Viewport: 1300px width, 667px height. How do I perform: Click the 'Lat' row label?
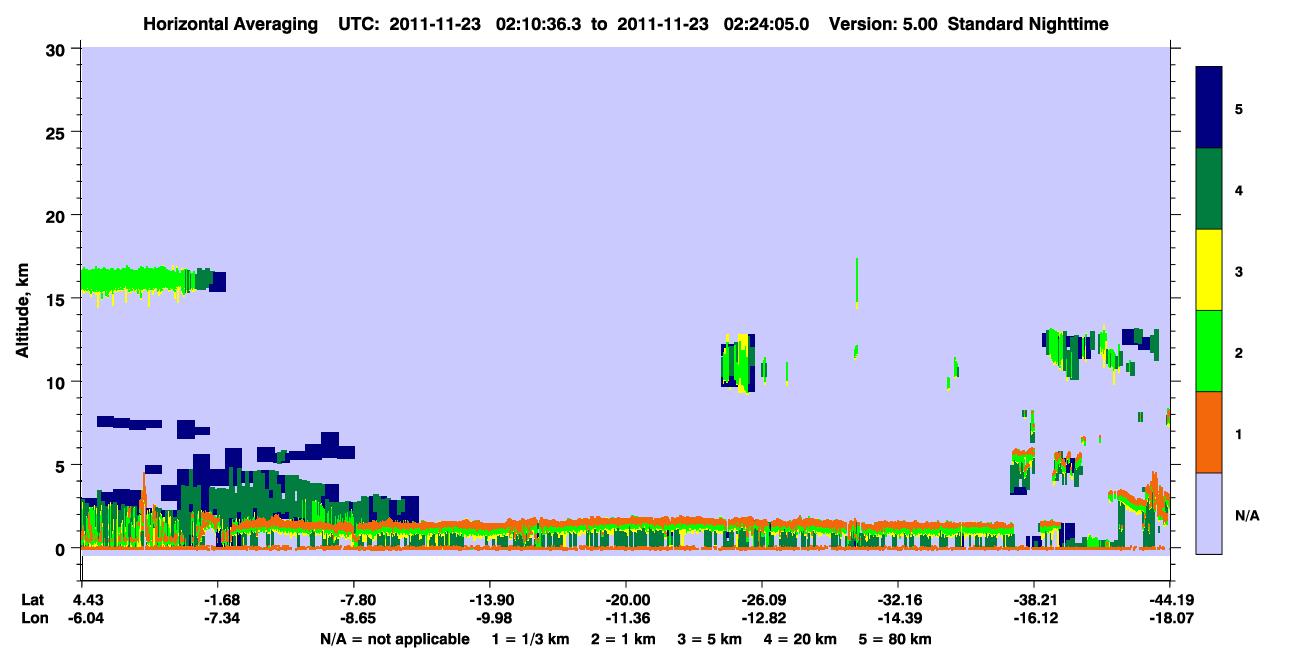click(32, 600)
